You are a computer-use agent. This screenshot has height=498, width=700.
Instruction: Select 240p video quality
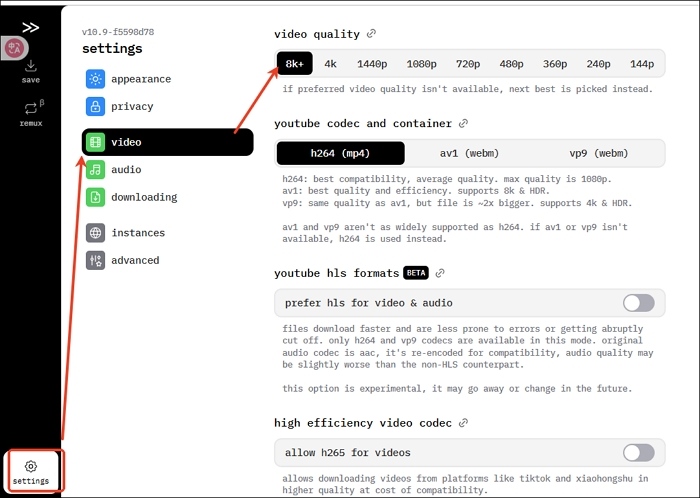(x=598, y=64)
